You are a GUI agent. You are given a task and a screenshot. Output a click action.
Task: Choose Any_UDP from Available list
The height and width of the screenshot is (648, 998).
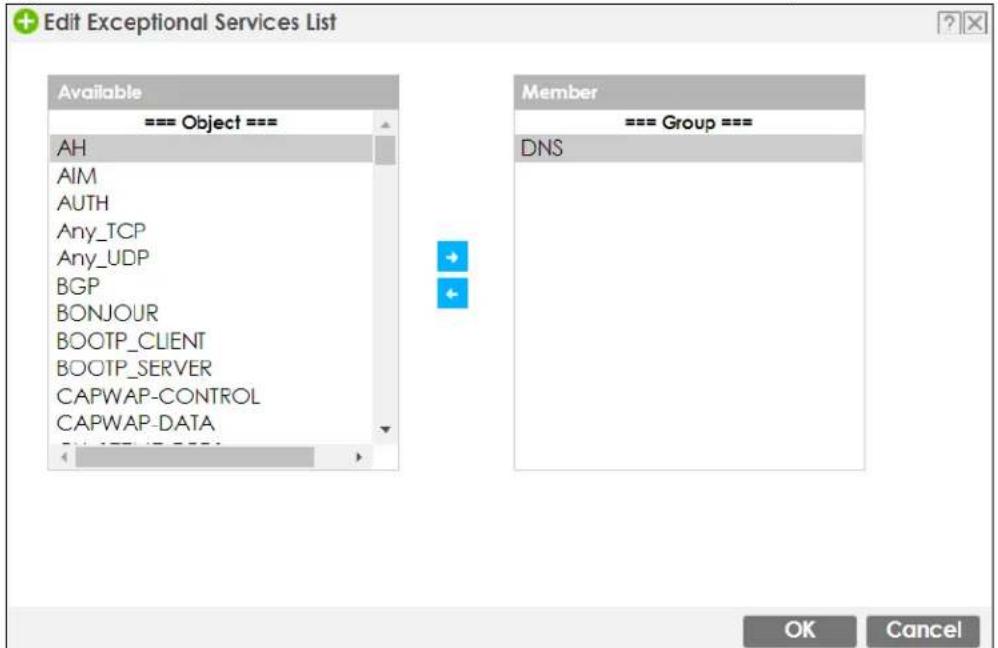point(211,258)
